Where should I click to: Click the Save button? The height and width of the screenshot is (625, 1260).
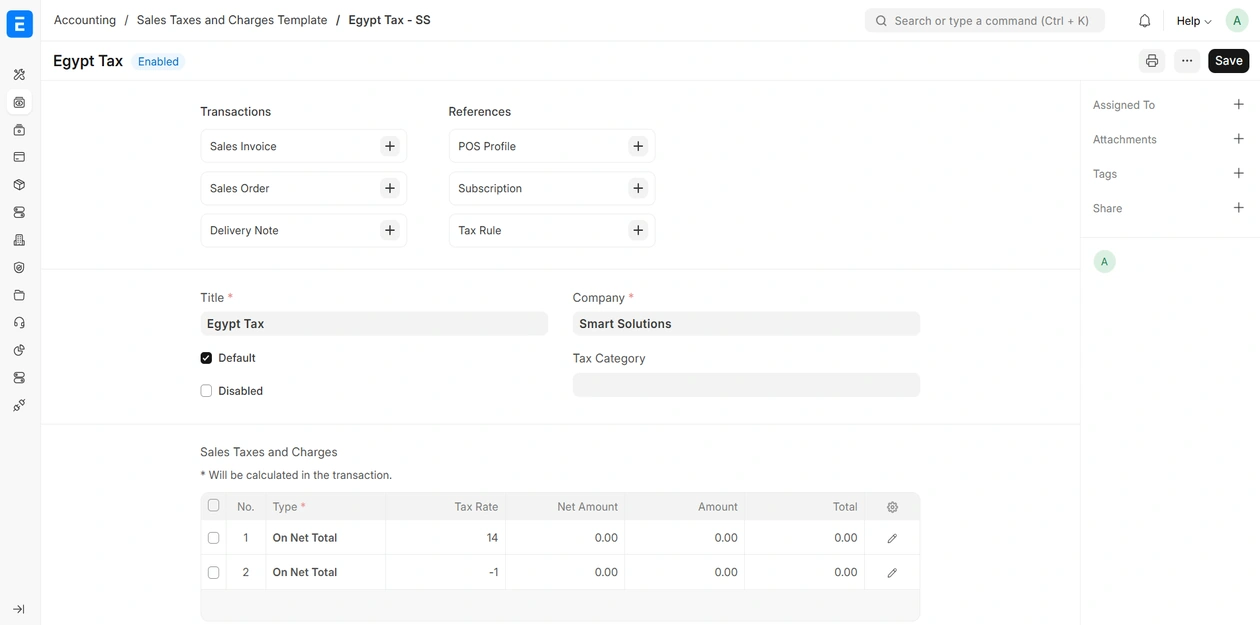click(x=1228, y=61)
